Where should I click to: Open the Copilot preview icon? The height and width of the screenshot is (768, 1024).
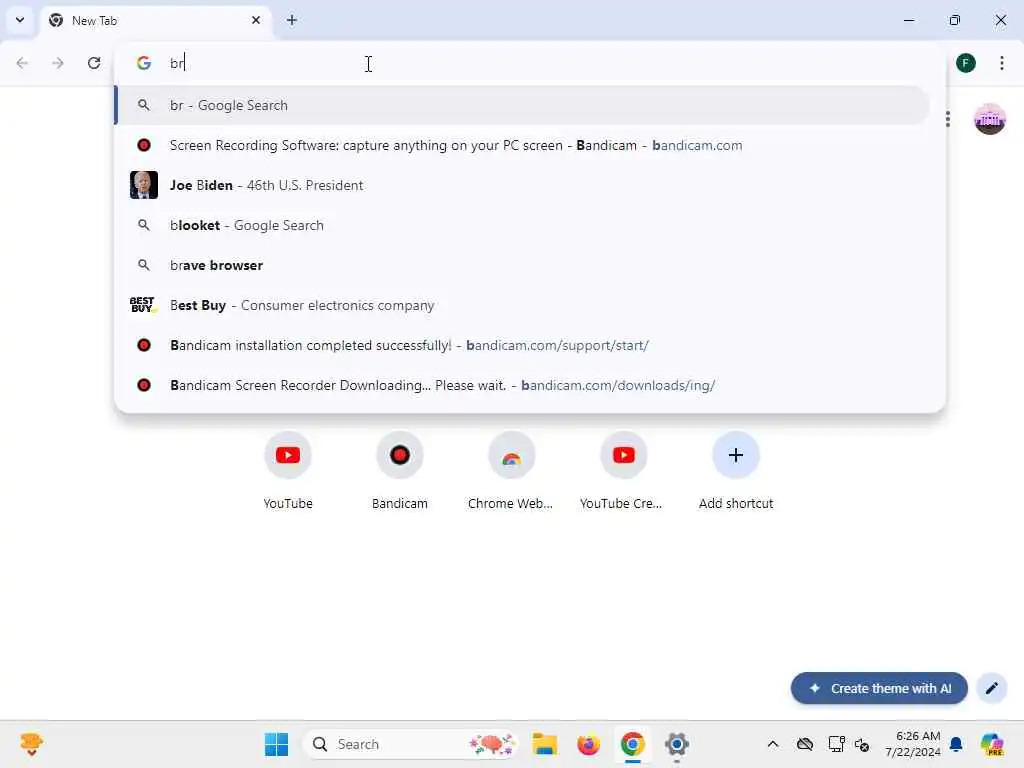[992, 744]
